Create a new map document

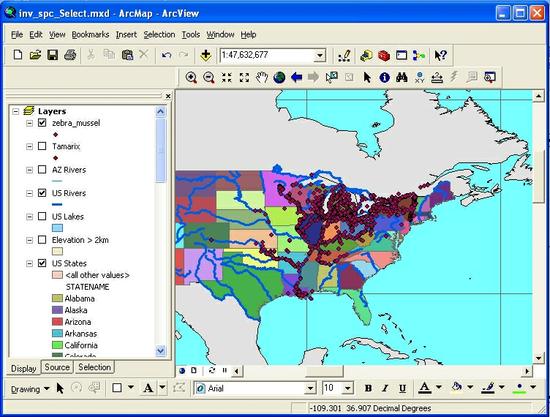tap(18, 55)
